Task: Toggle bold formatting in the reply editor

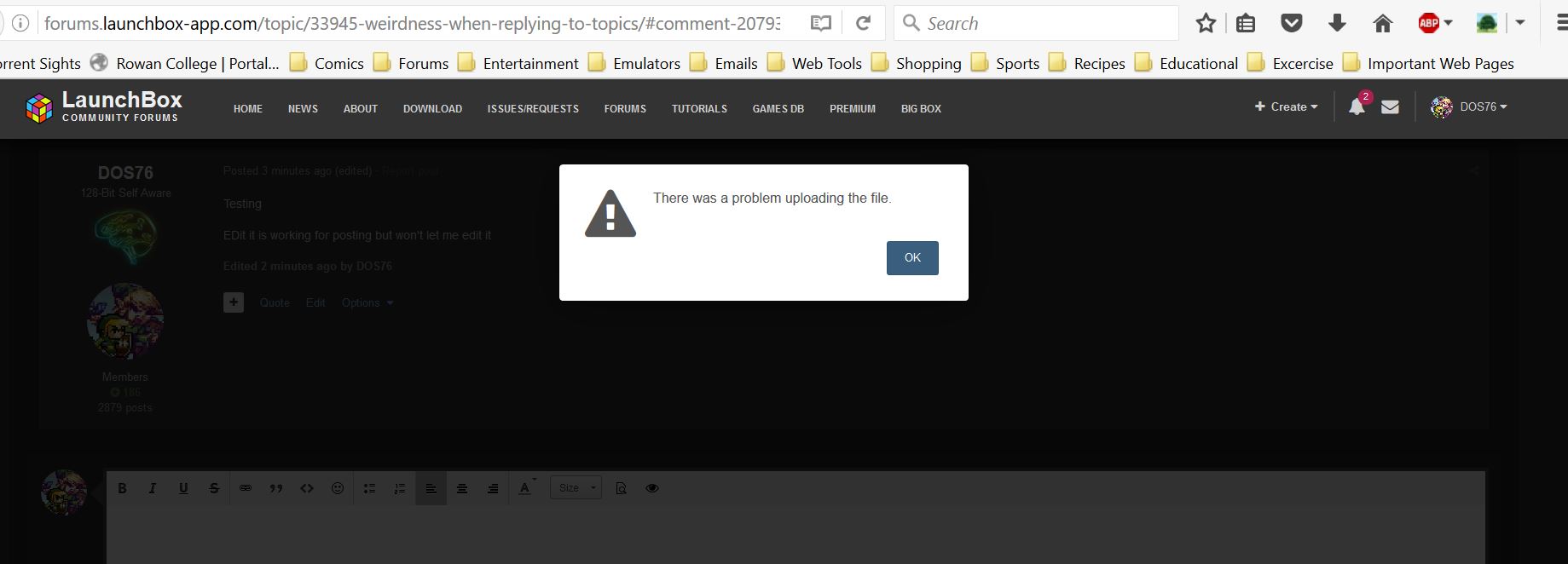Action: point(122,488)
